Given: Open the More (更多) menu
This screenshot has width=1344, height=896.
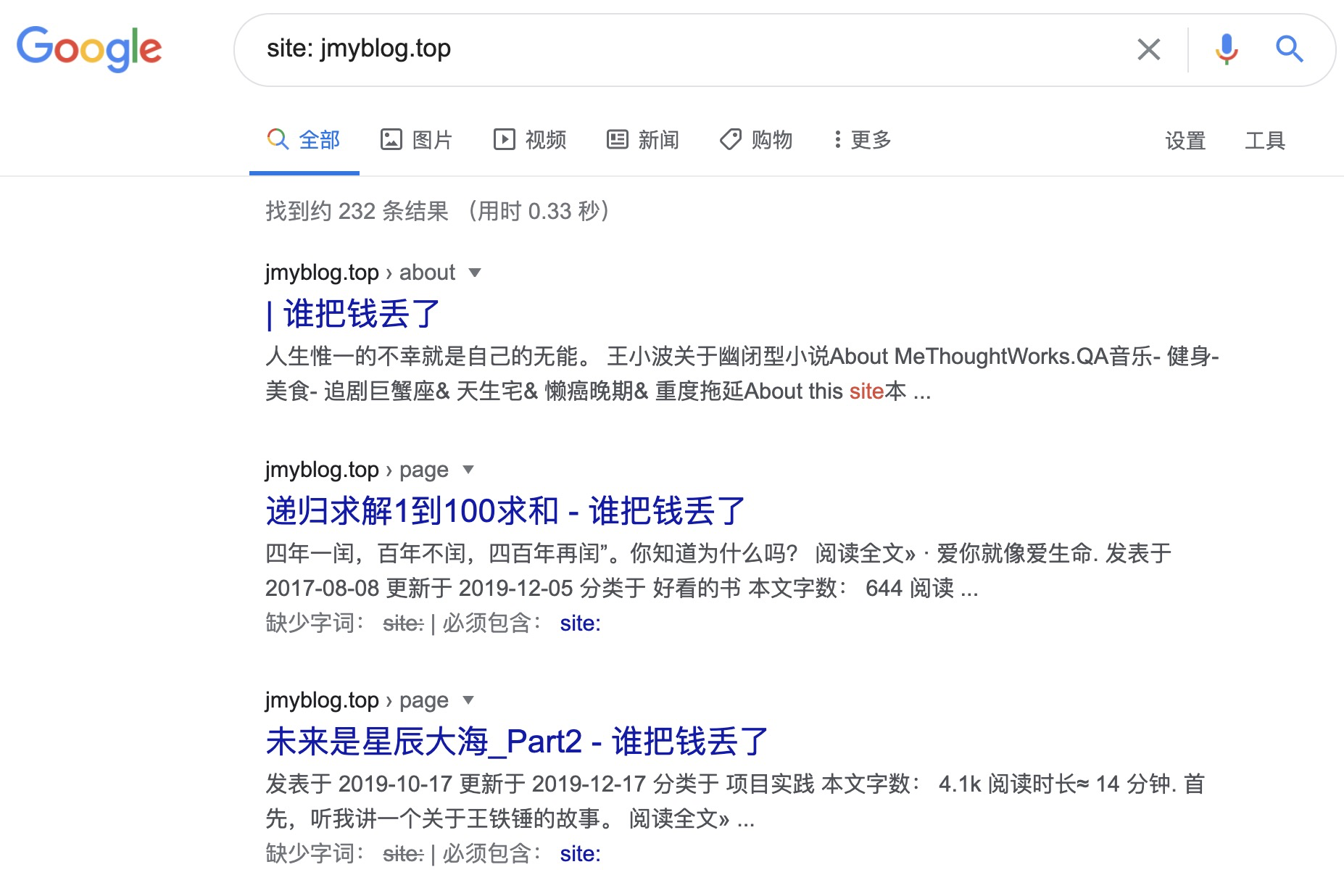Looking at the screenshot, I should pyautogui.click(x=862, y=139).
